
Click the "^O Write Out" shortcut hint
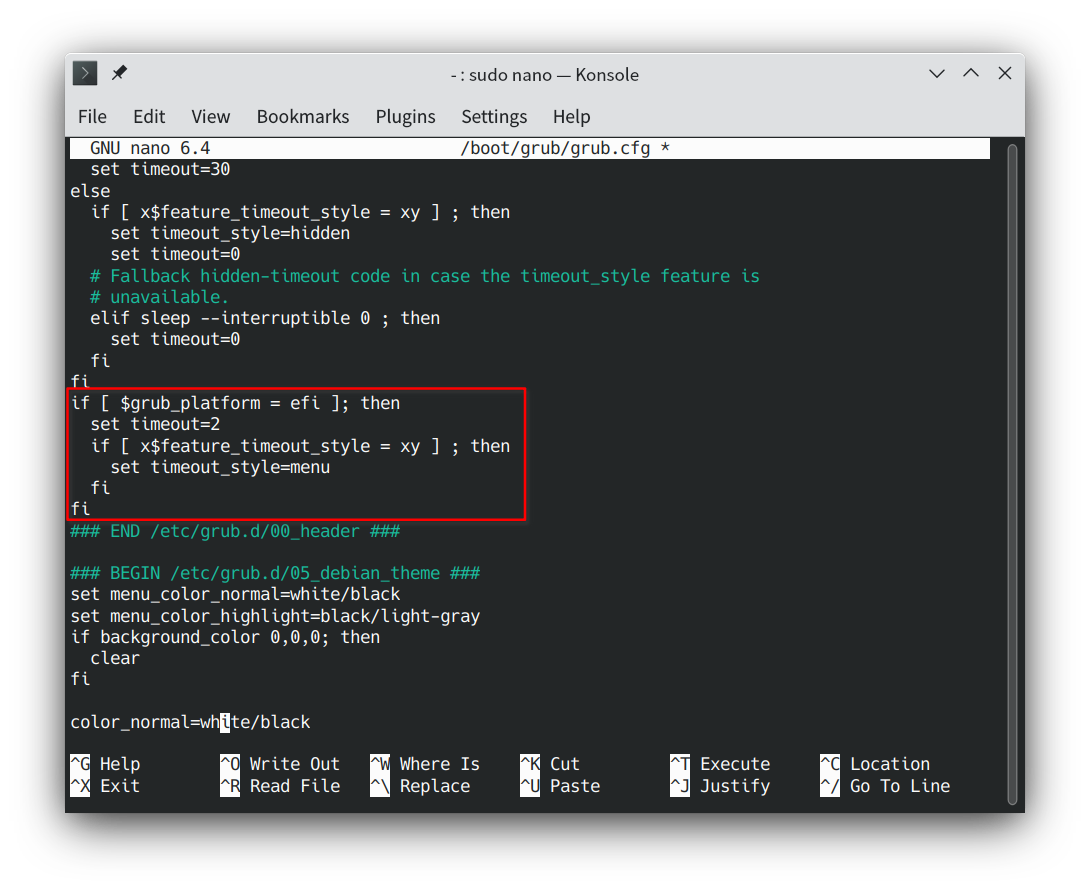point(280,764)
